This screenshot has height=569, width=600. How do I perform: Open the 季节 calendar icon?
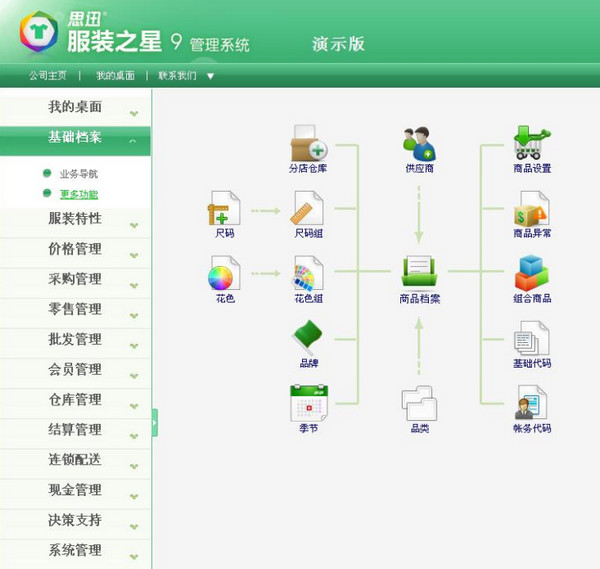tap(309, 403)
